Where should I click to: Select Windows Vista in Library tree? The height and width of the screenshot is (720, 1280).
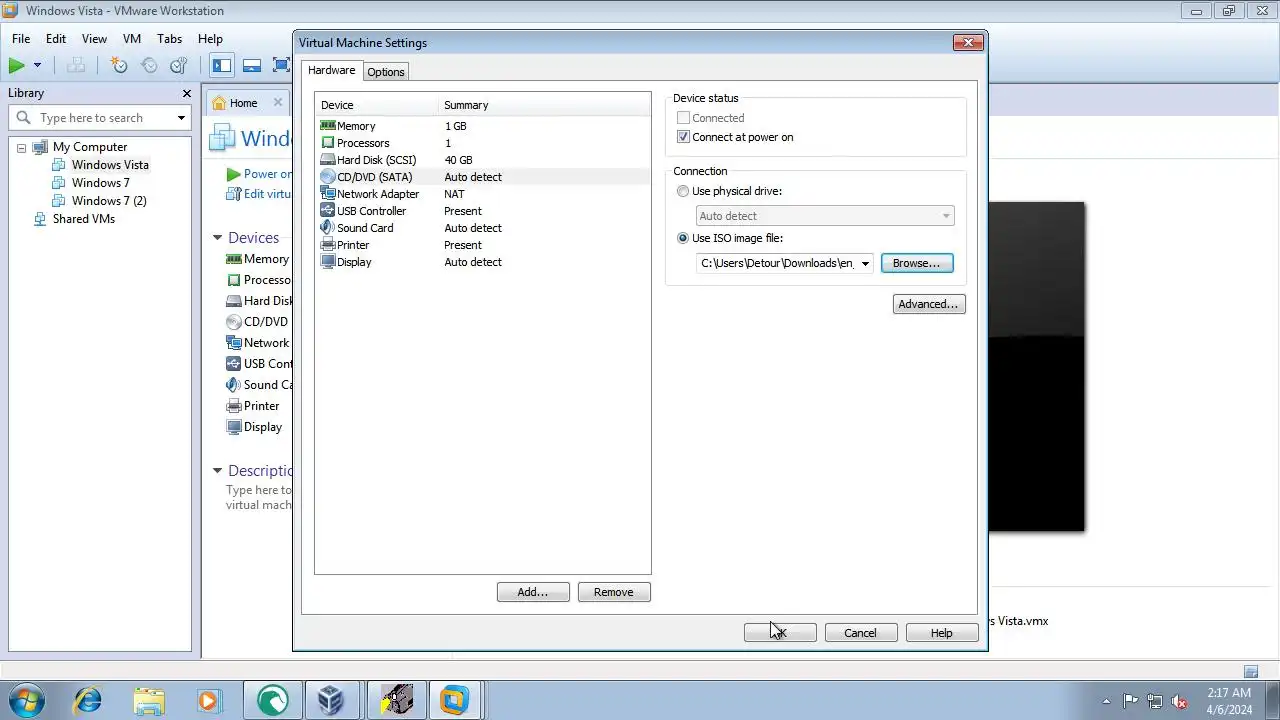(x=110, y=165)
